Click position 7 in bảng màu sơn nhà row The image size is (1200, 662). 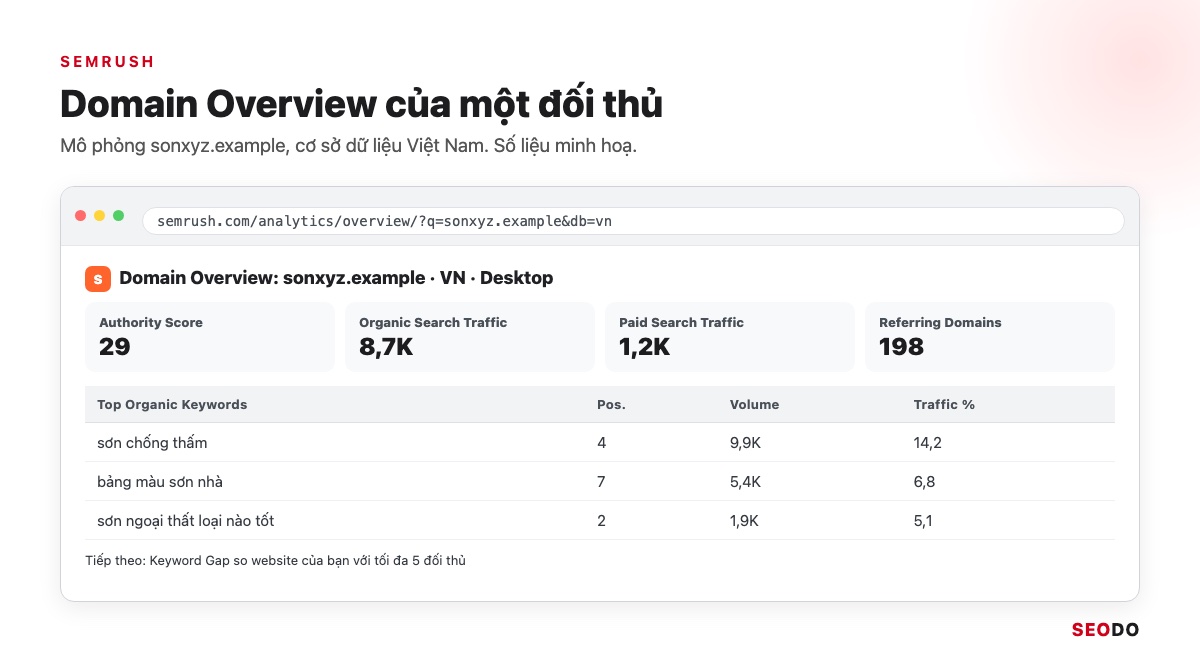click(x=601, y=482)
